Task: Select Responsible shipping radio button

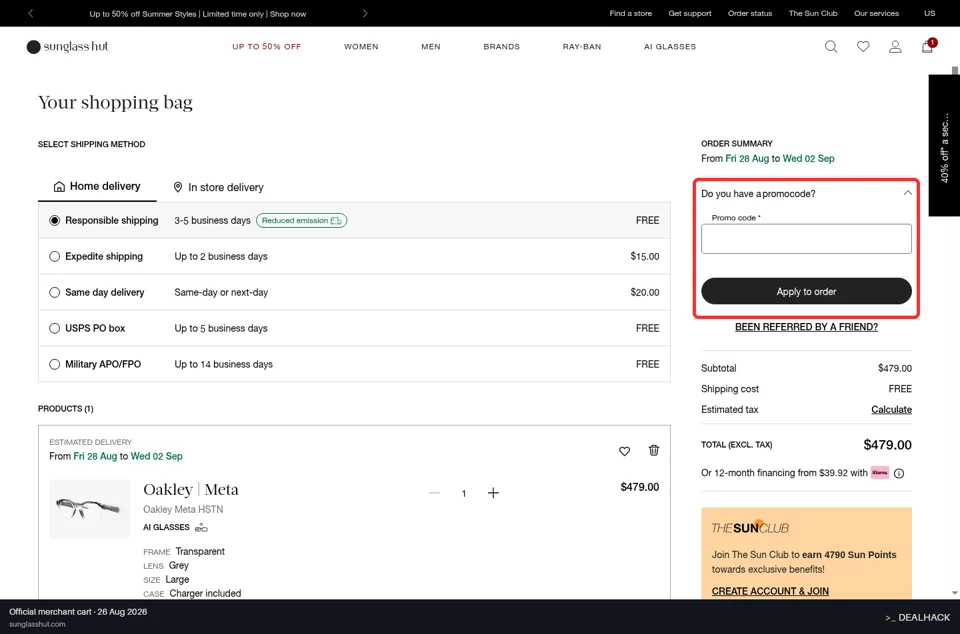Action: (54, 220)
